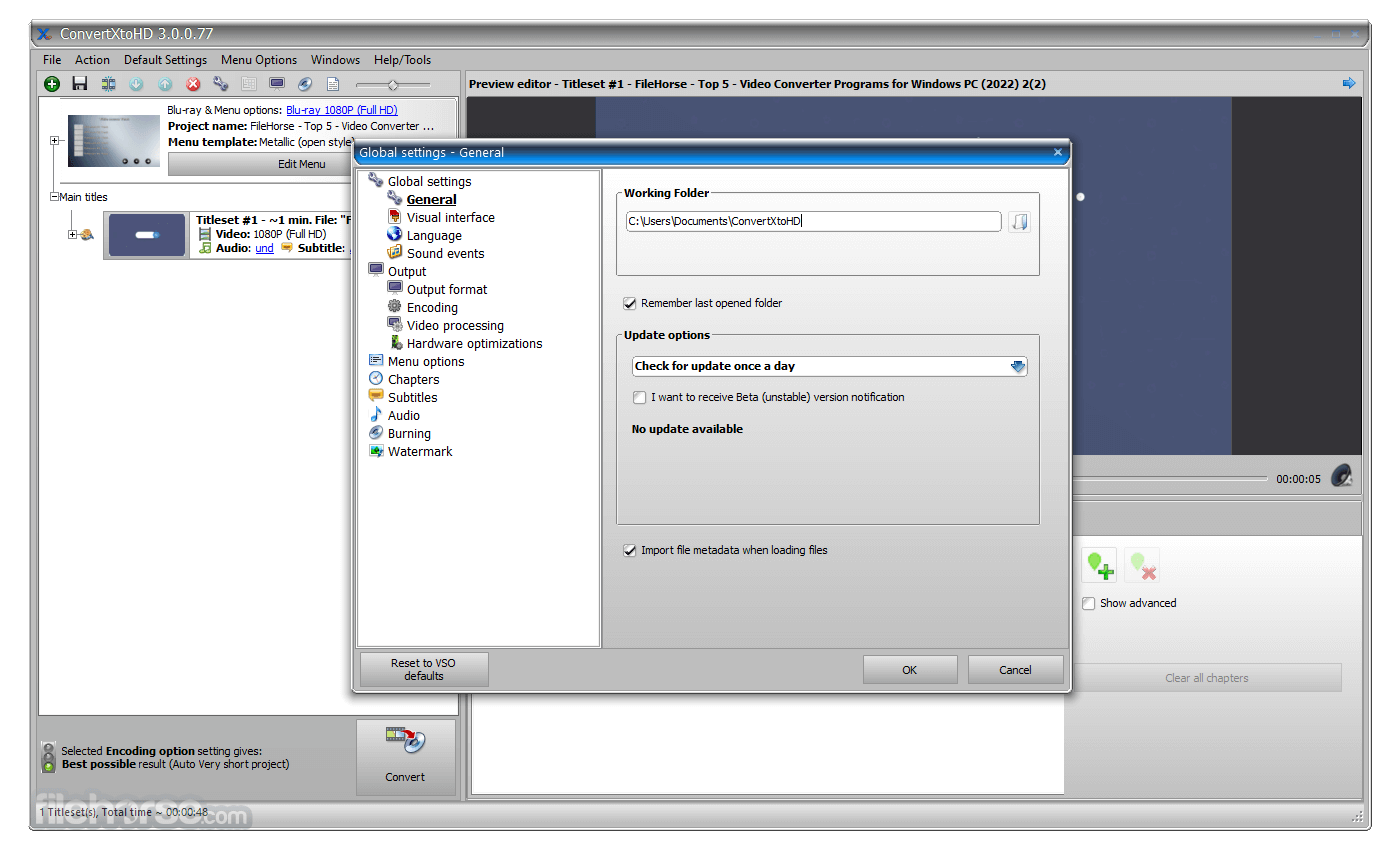
Task: Click the 'und' audio language link
Action: click(264, 248)
